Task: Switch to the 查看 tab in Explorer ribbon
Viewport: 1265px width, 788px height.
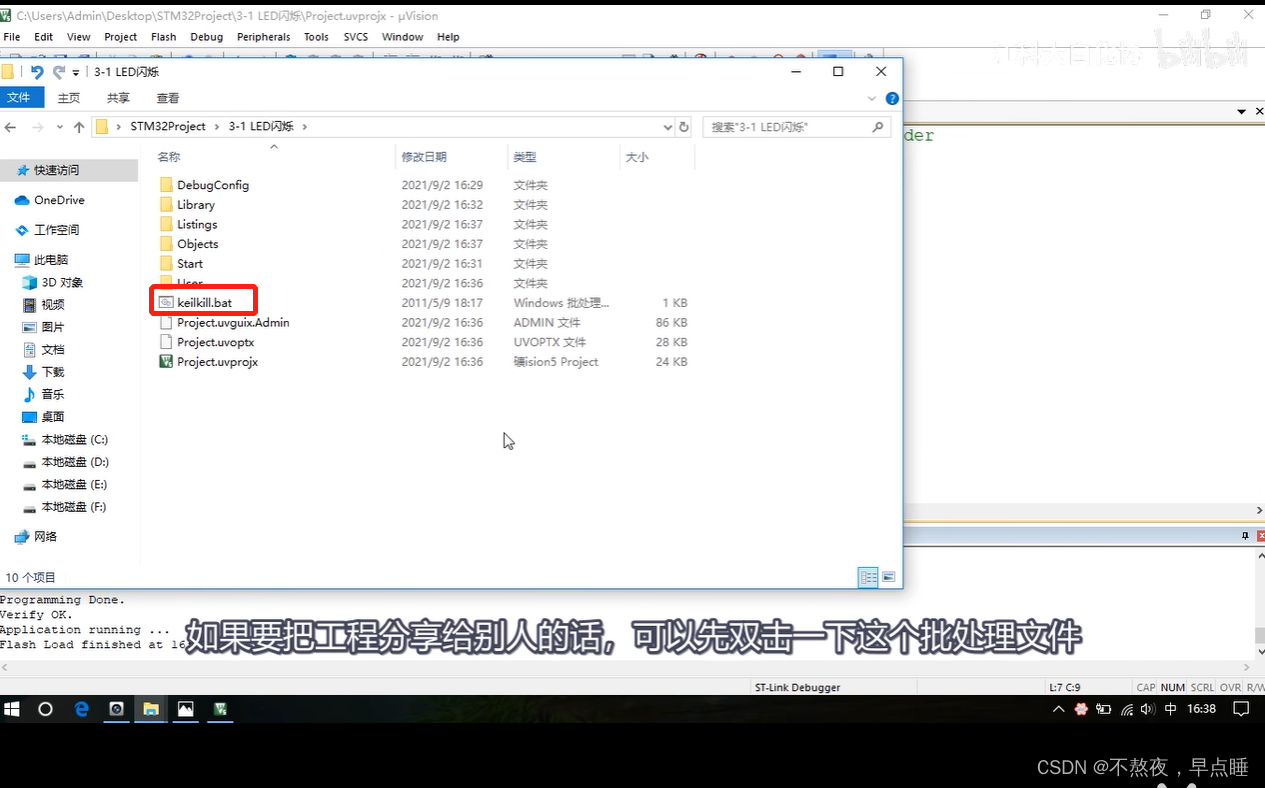Action: point(167,98)
